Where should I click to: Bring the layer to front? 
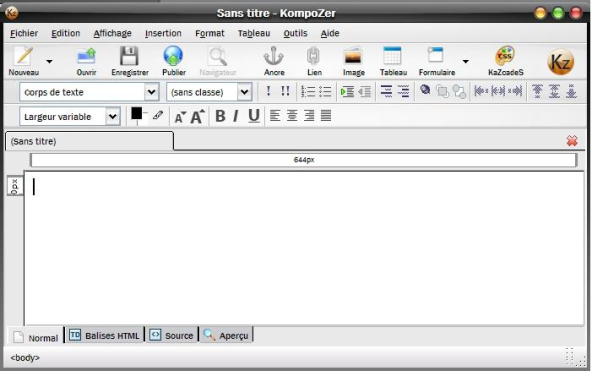[x=442, y=91]
